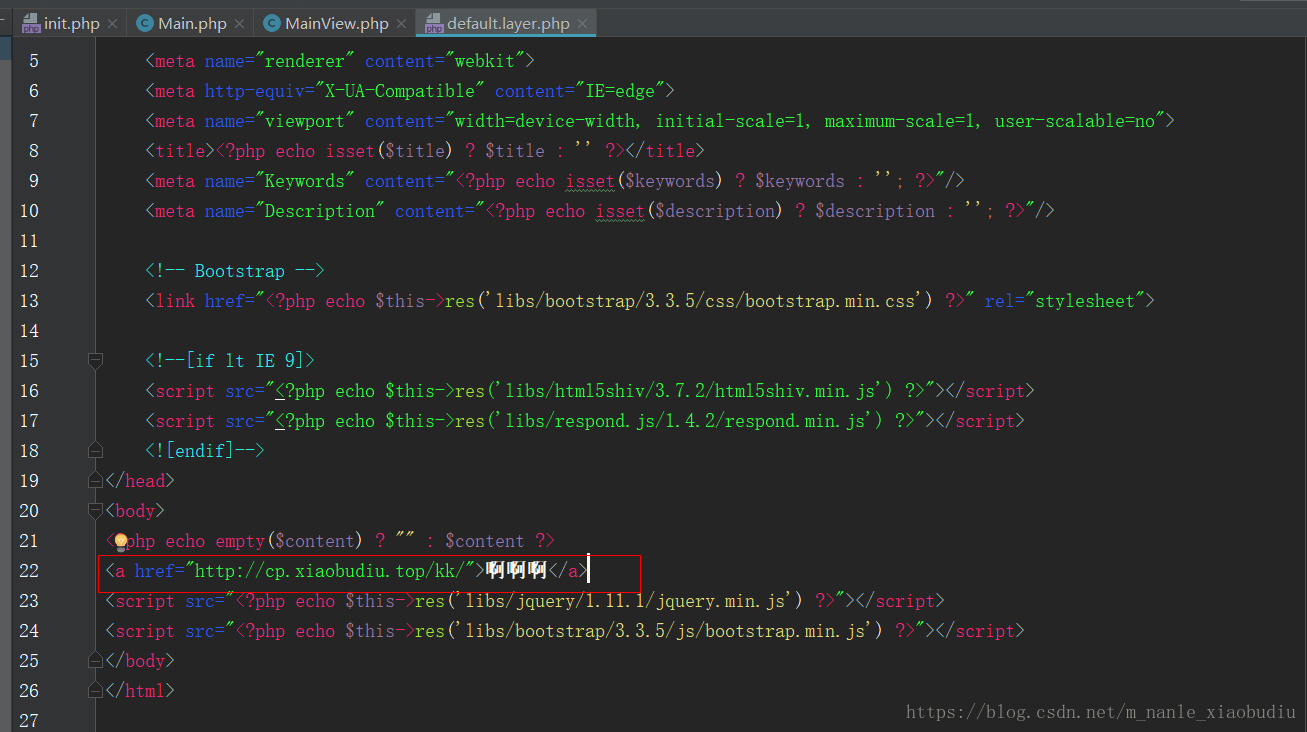Click isset($keywords) on line 9
The image size is (1307, 732).
click(x=643, y=181)
